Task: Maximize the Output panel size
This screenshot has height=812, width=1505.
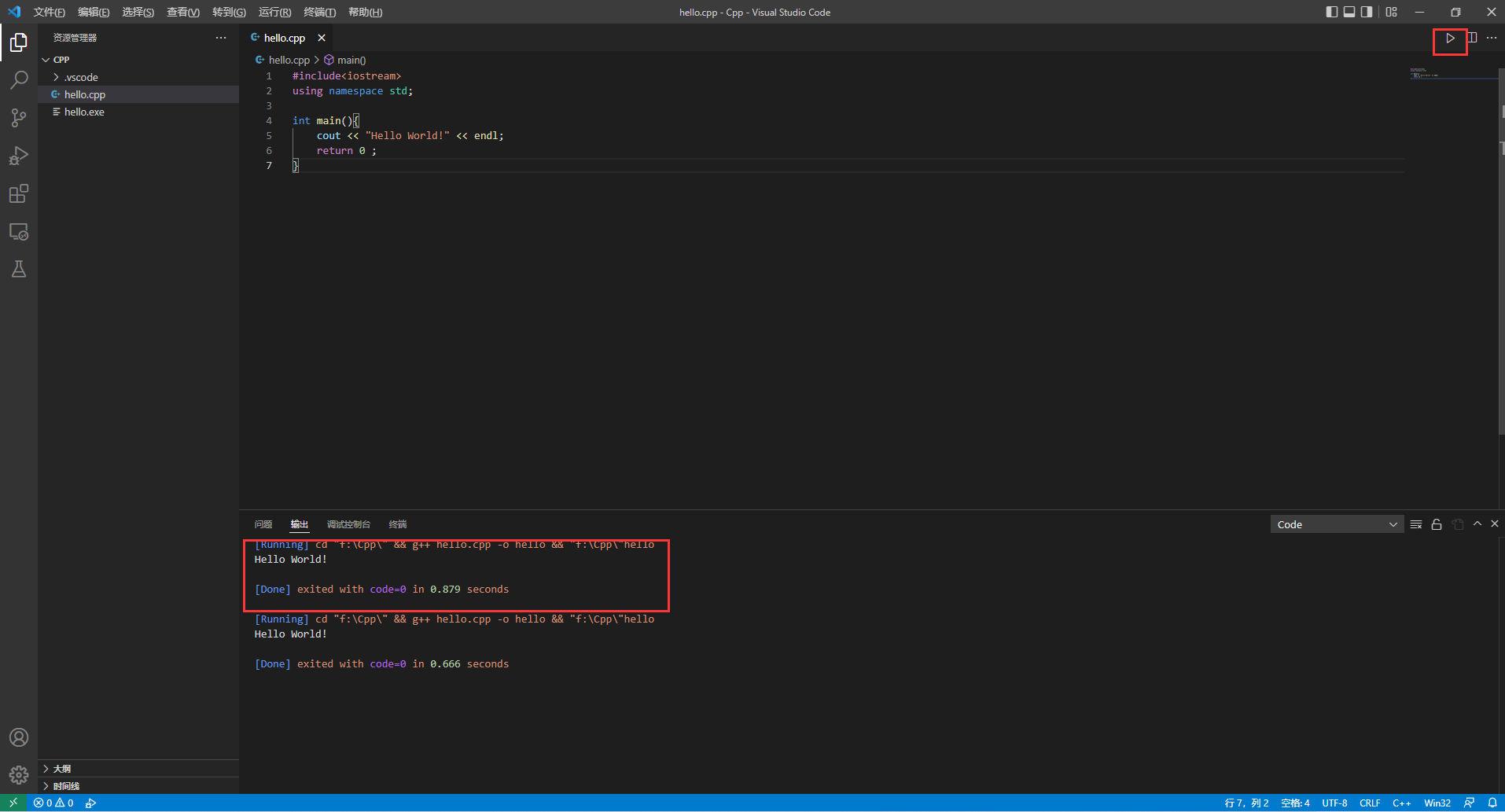Action: pyautogui.click(x=1477, y=524)
